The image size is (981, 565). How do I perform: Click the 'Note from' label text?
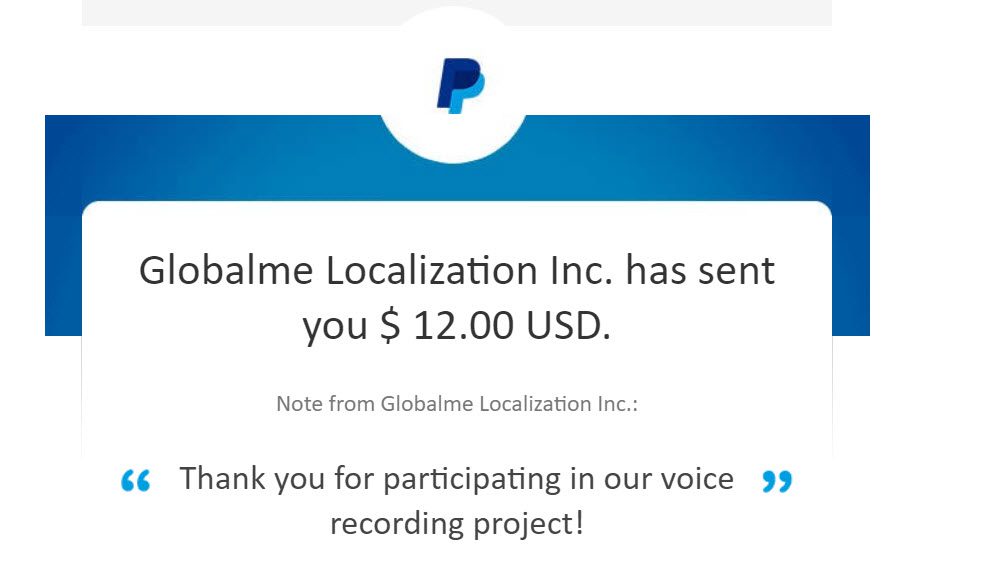pos(325,404)
